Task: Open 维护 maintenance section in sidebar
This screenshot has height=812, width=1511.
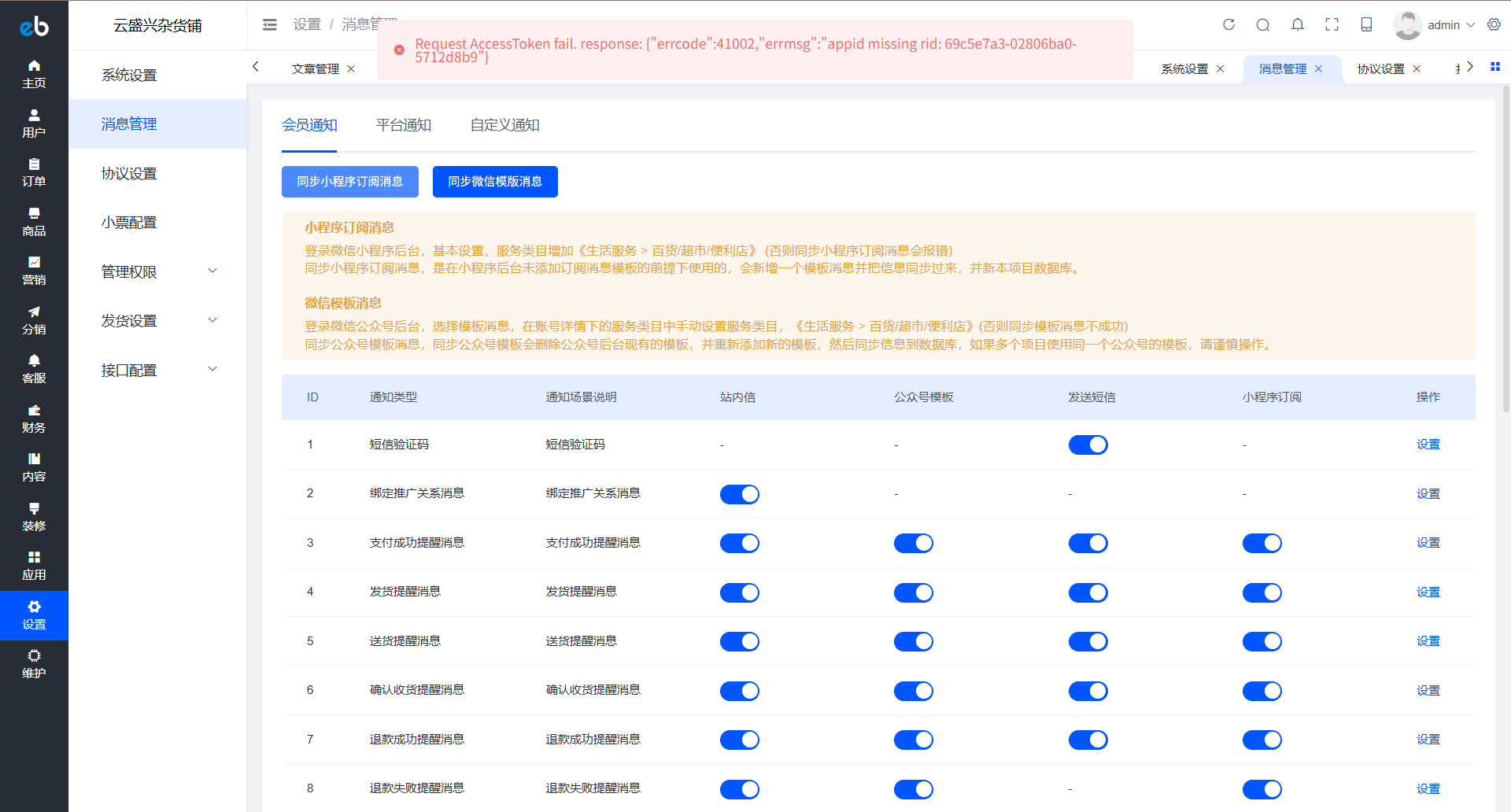Action: tap(34, 664)
